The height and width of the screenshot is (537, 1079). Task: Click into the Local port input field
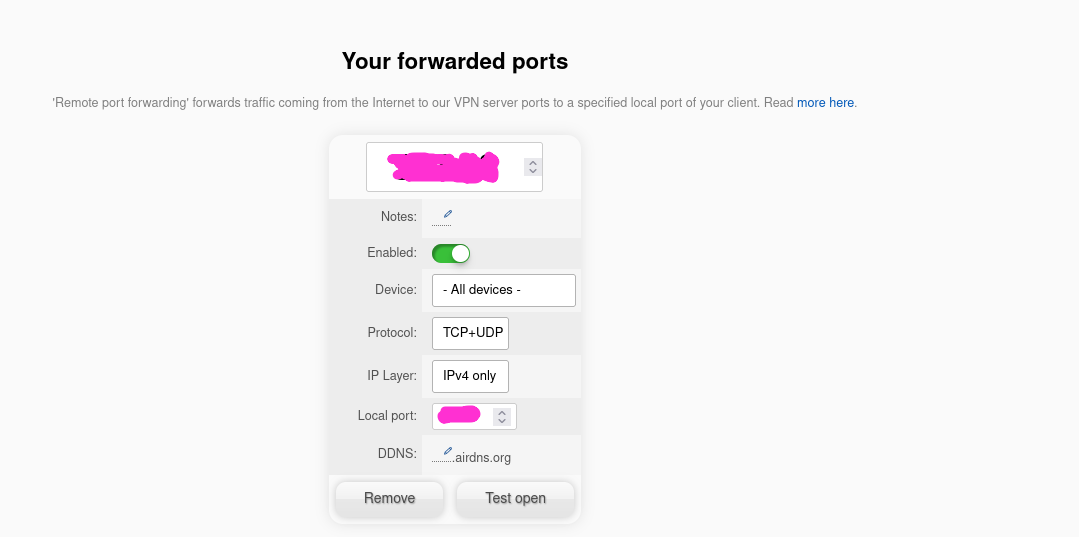pyautogui.click(x=462, y=416)
